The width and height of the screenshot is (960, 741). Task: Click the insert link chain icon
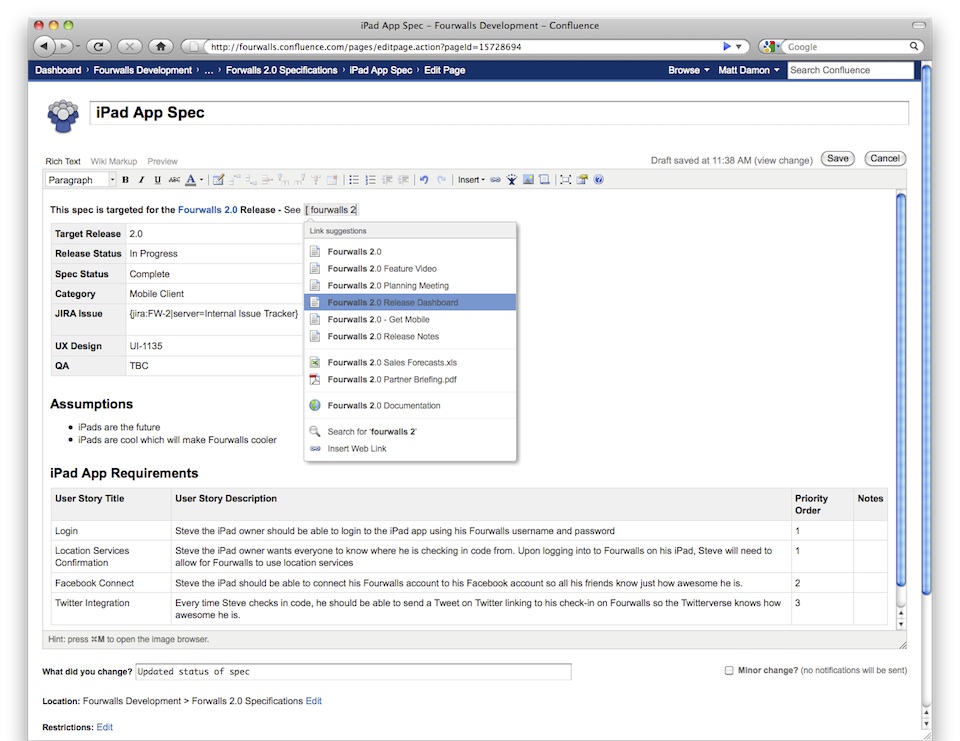coord(495,180)
